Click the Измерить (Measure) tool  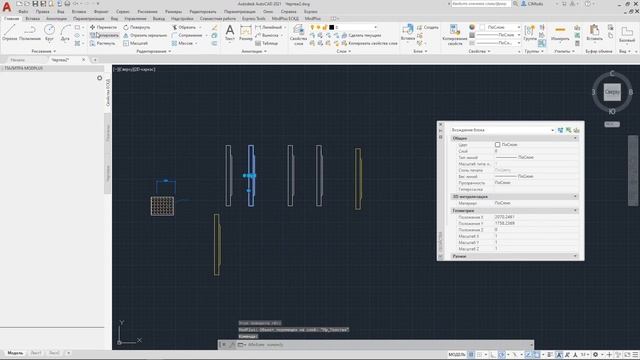click(560, 33)
